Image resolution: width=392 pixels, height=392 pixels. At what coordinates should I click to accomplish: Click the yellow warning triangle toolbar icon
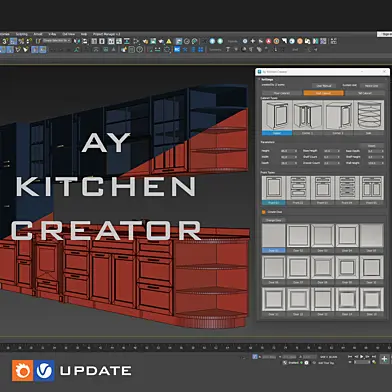(169, 41)
